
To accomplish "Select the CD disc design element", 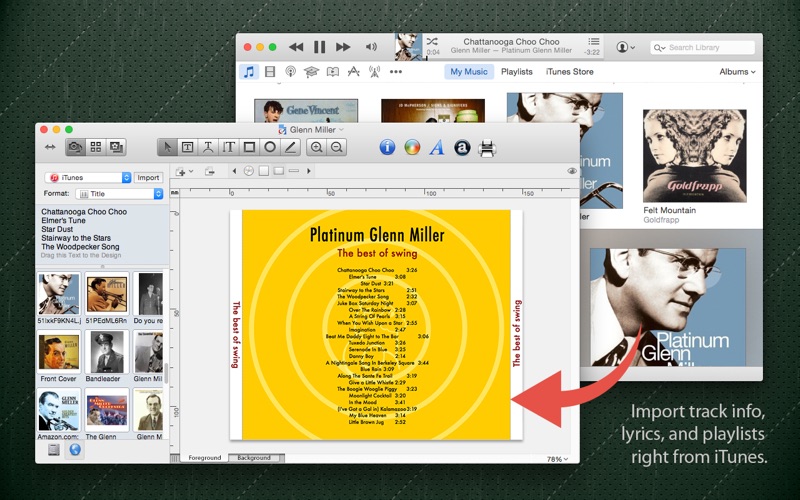I will tap(248, 171).
